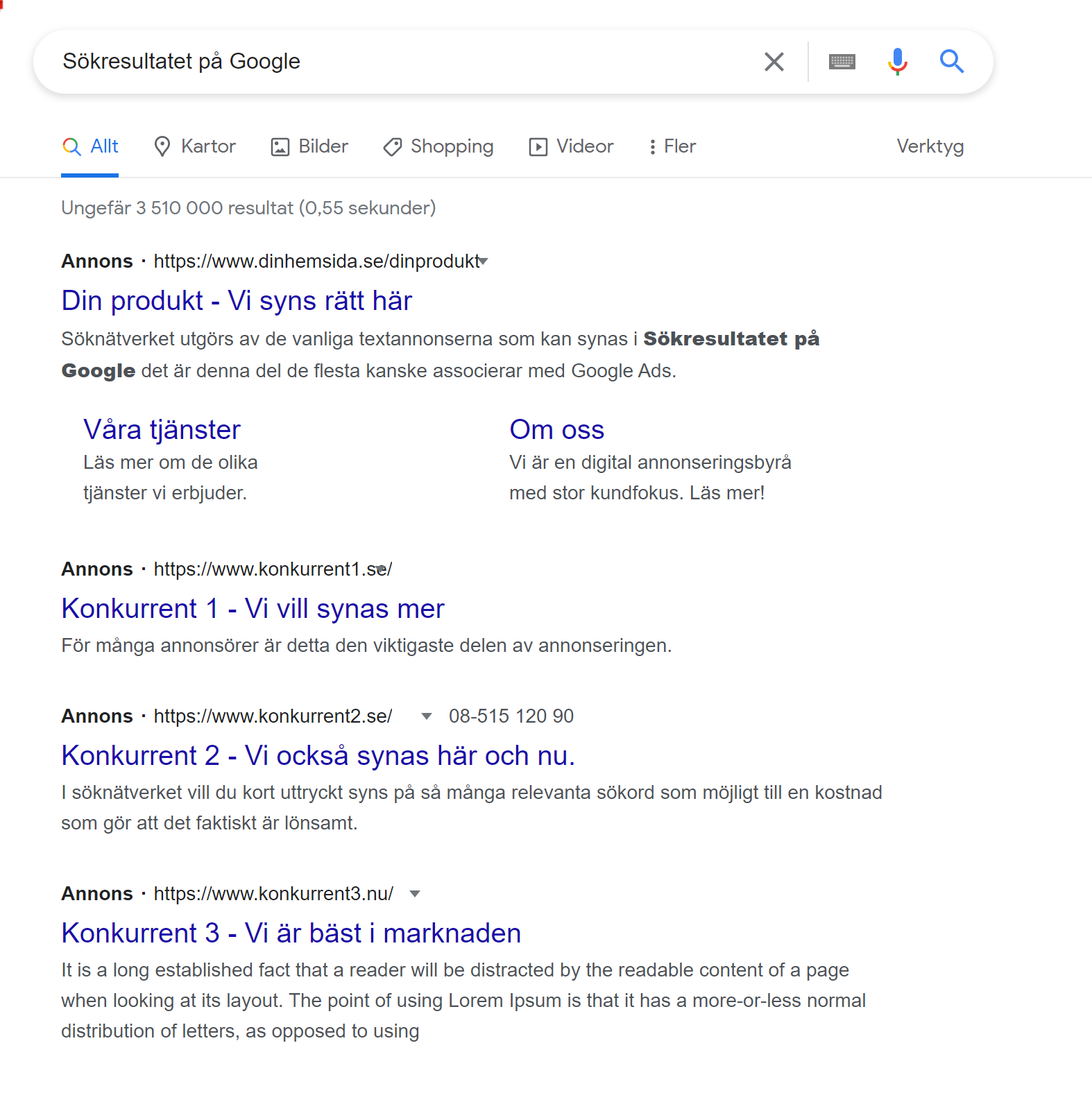Image resolution: width=1092 pixels, height=1102 pixels.
Task: Click the price tag icon beside Shopping
Action: [x=393, y=147]
